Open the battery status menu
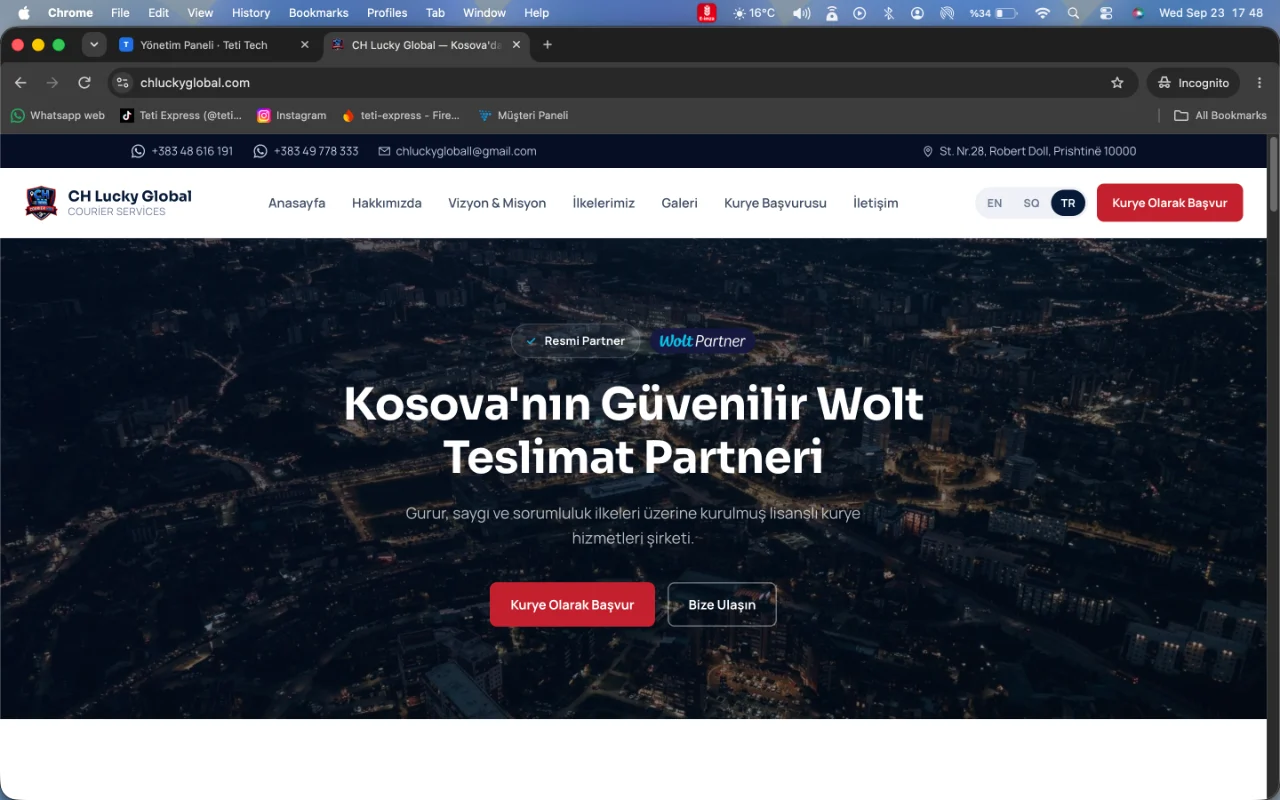 pyautogui.click(x=992, y=13)
